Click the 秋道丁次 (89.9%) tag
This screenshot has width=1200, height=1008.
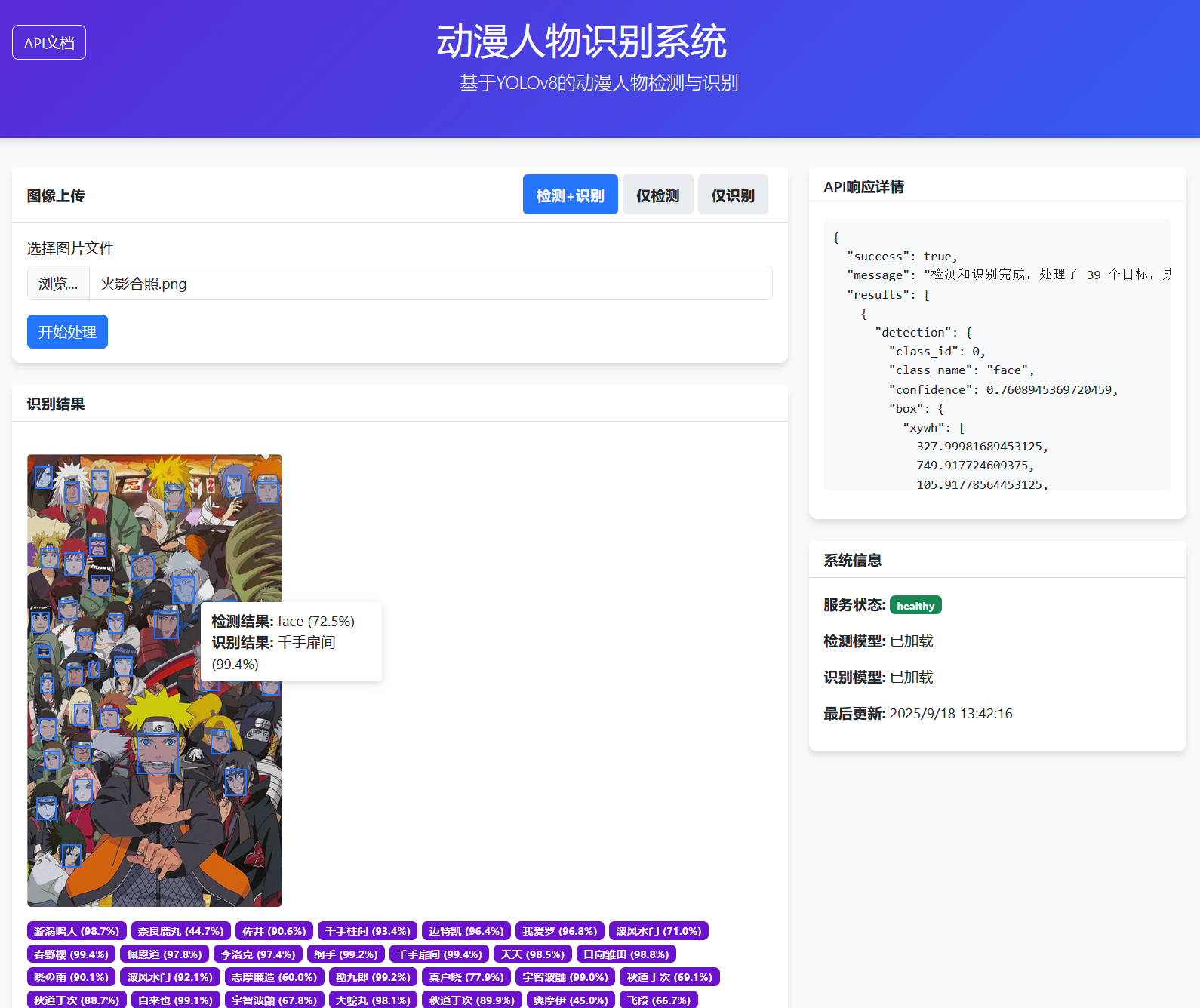[472, 1000]
